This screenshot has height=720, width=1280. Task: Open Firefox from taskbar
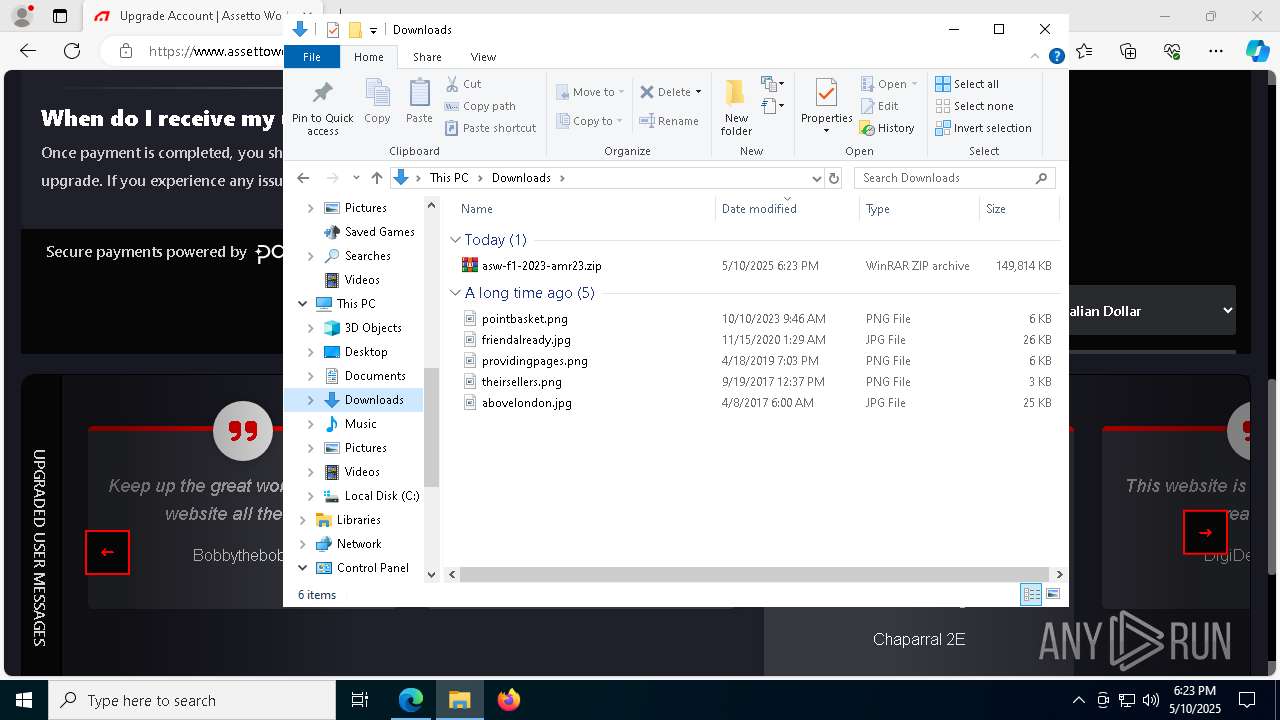point(509,700)
